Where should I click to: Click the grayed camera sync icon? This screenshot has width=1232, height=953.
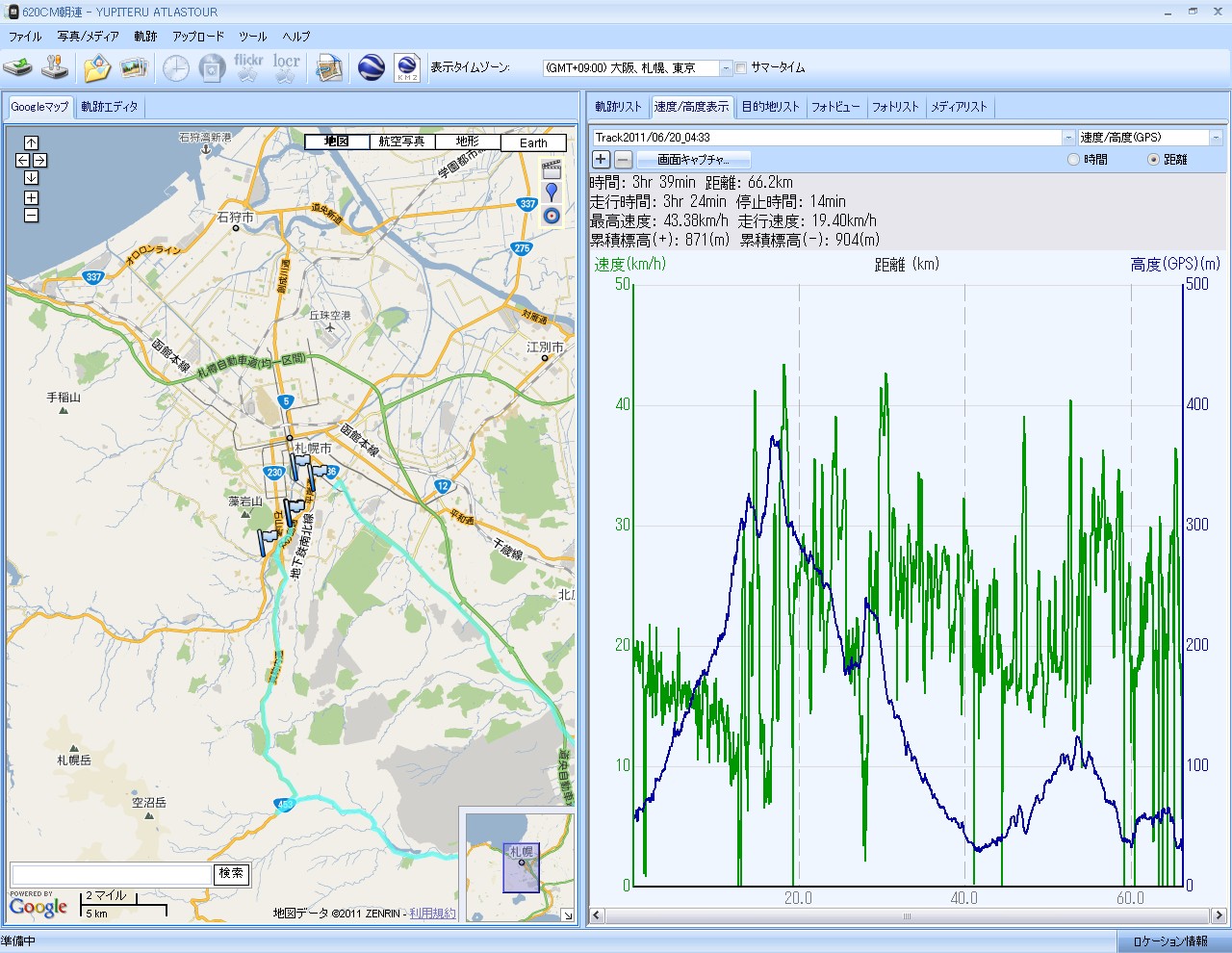point(212,68)
